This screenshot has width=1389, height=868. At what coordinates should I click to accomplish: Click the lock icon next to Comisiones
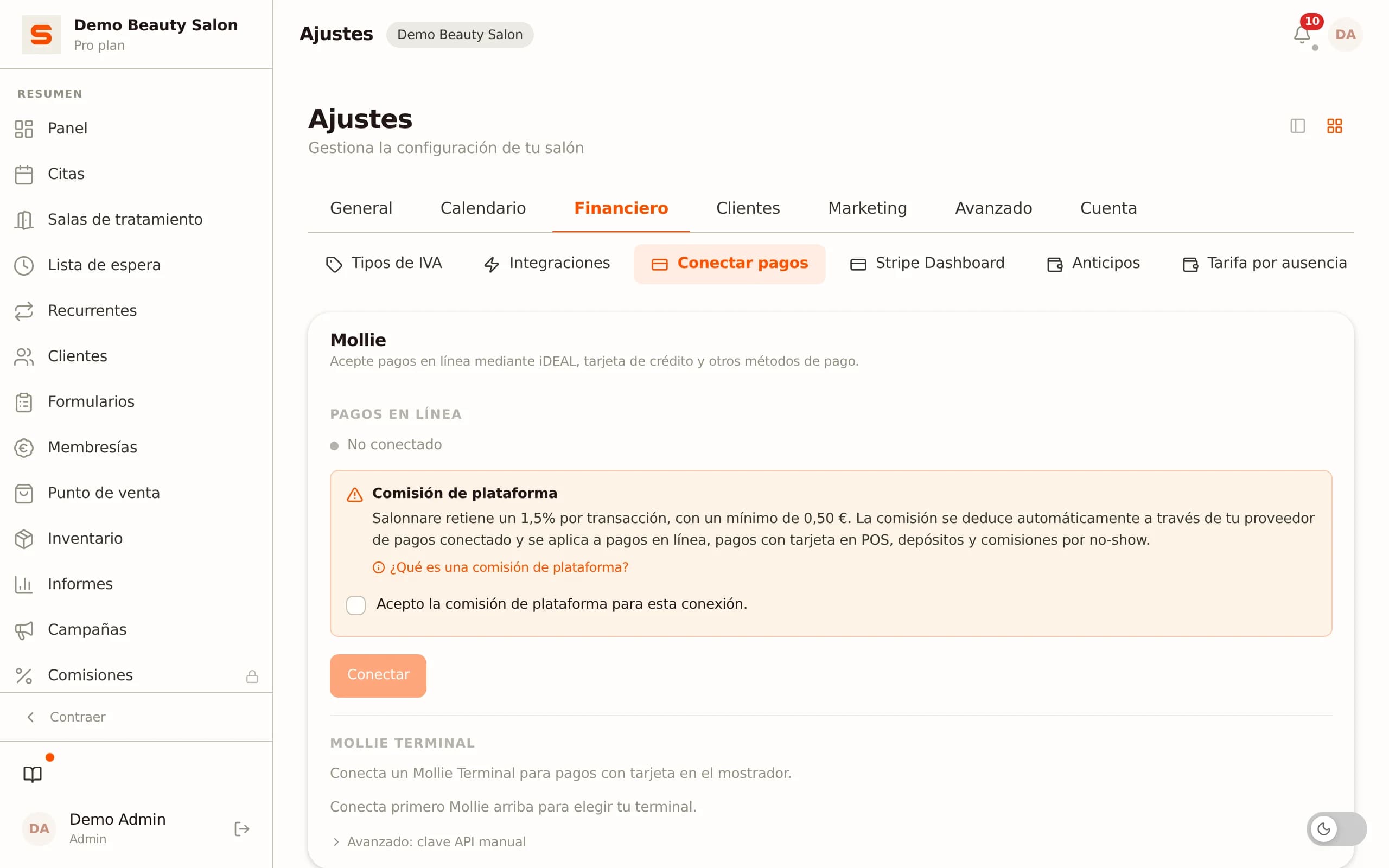click(x=252, y=676)
